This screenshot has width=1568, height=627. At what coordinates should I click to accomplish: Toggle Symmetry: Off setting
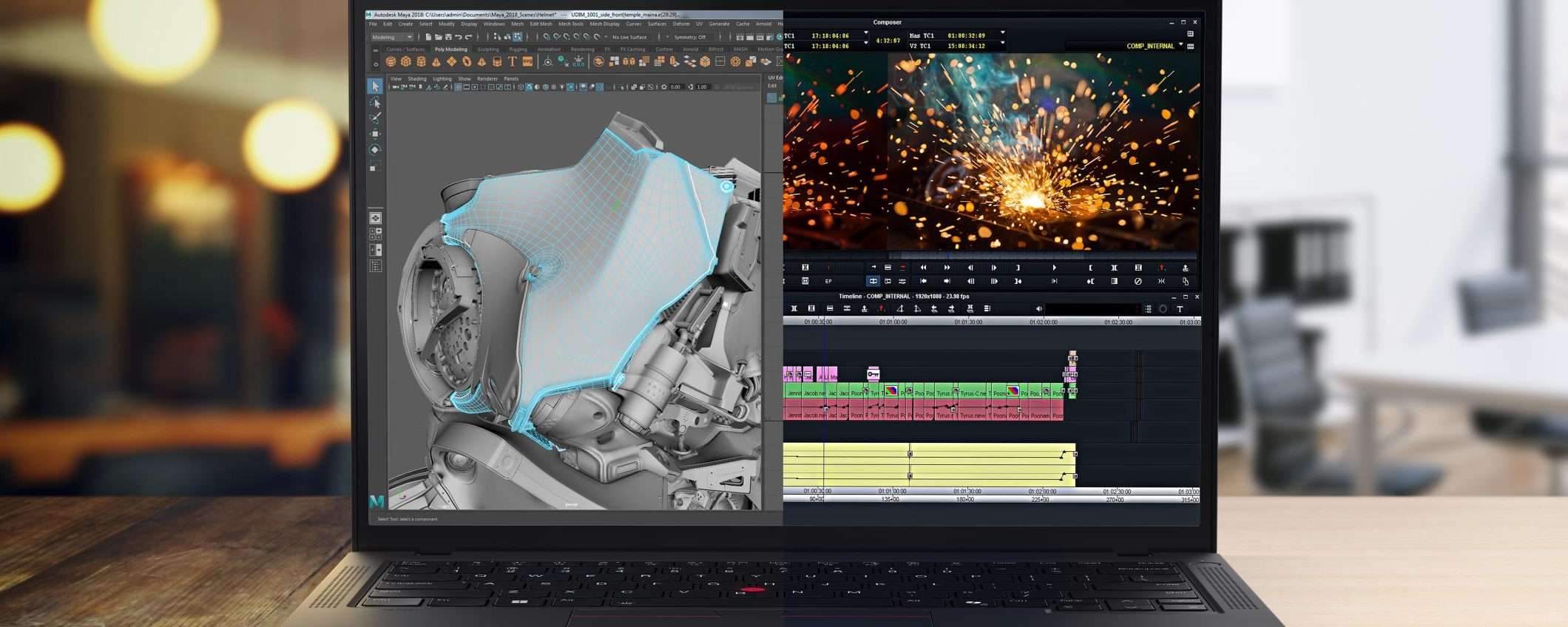pos(689,37)
